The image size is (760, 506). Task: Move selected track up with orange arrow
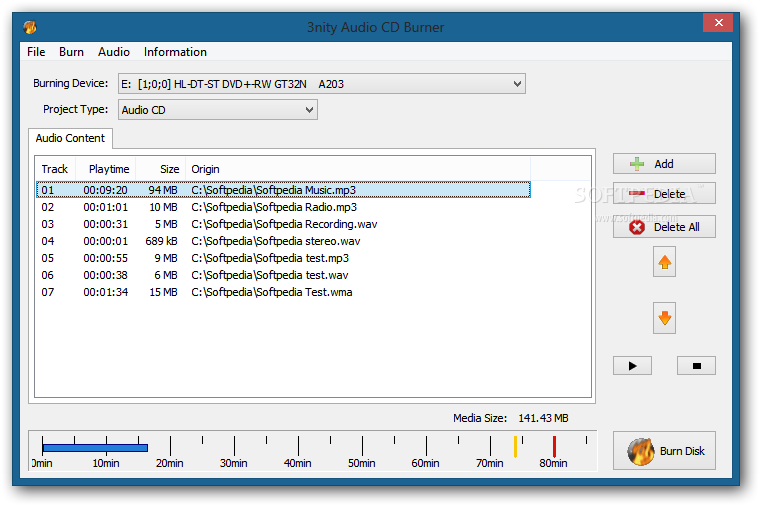664,262
